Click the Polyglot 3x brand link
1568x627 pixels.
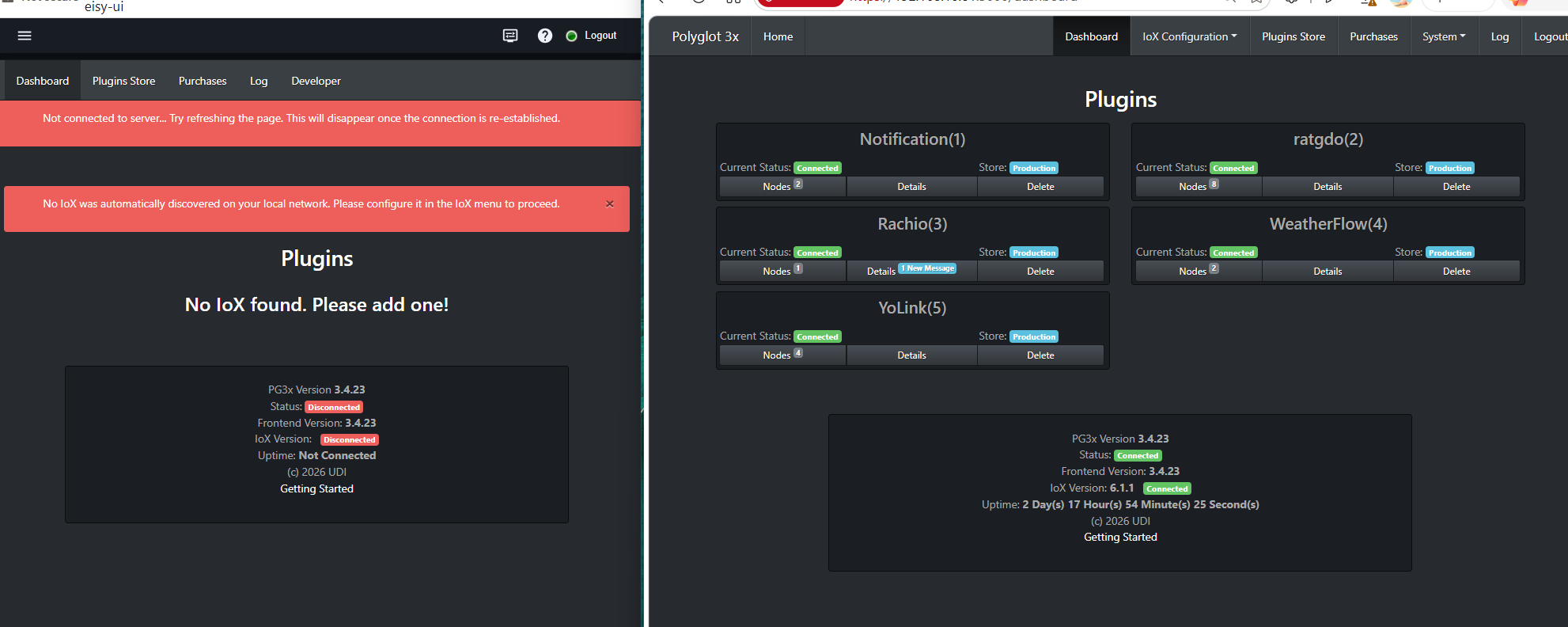point(706,36)
